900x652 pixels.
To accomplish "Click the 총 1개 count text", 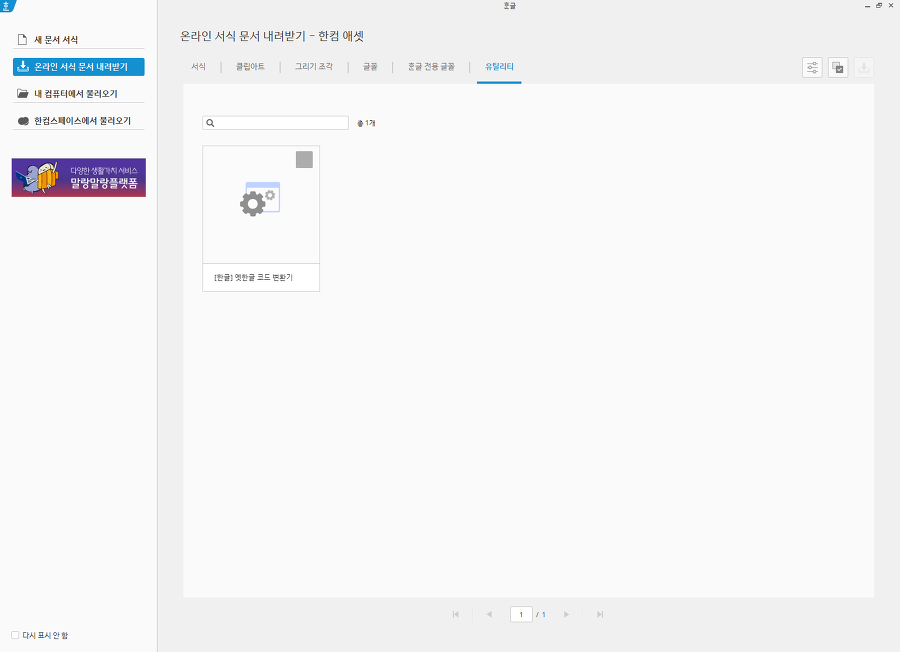I will click(366, 123).
